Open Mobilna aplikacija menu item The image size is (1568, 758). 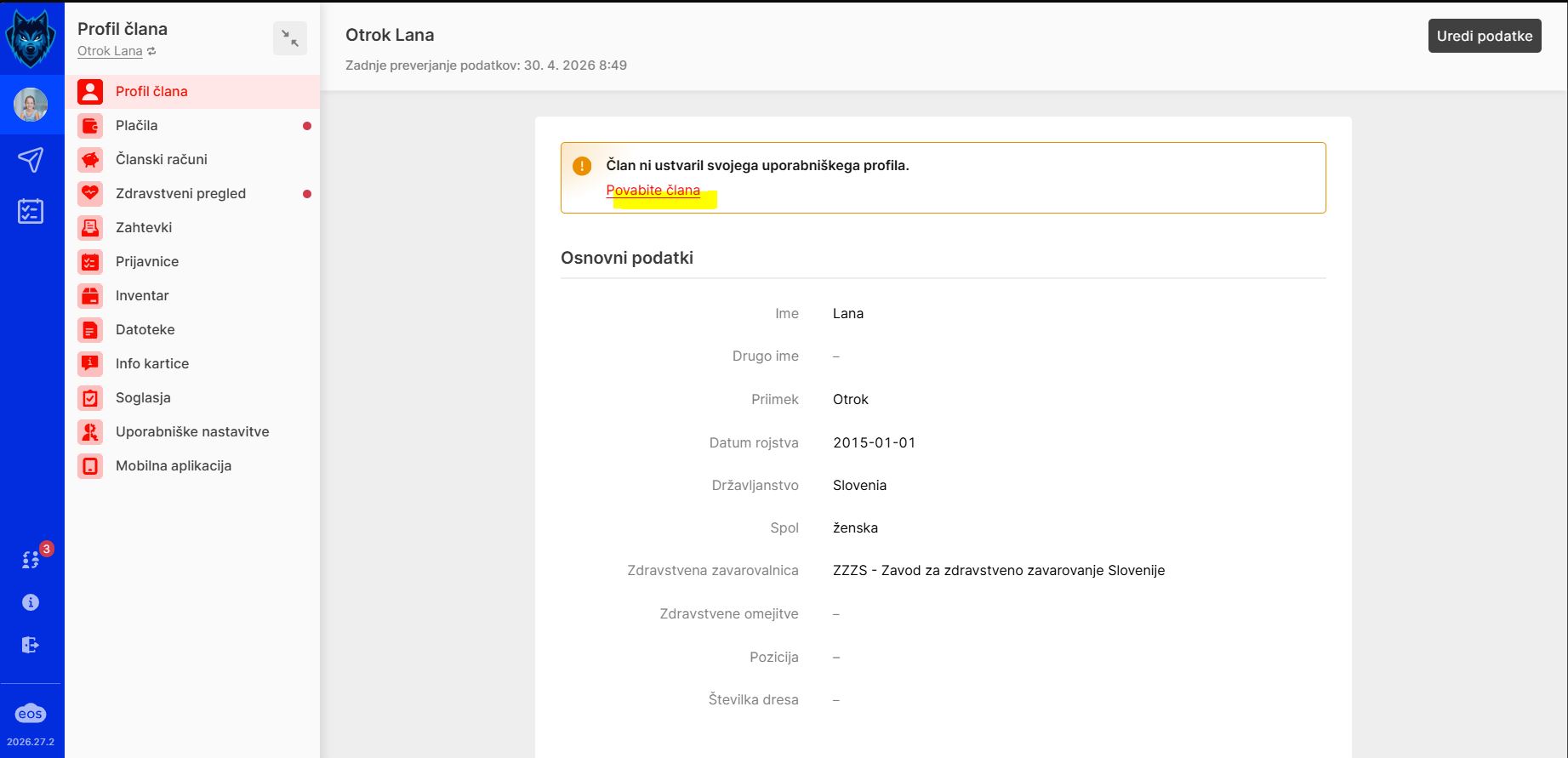pyautogui.click(x=192, y=465)
